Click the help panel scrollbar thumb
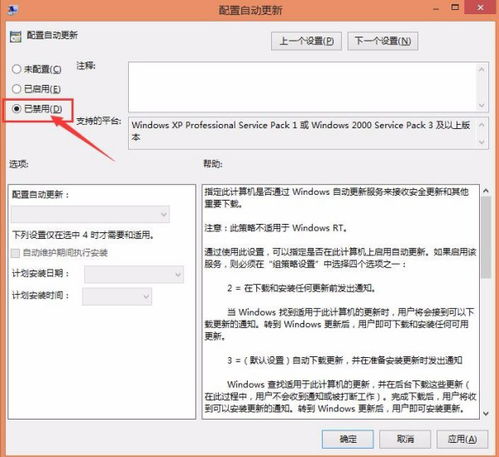Viewport: 499px width, 457px height. 486,237
